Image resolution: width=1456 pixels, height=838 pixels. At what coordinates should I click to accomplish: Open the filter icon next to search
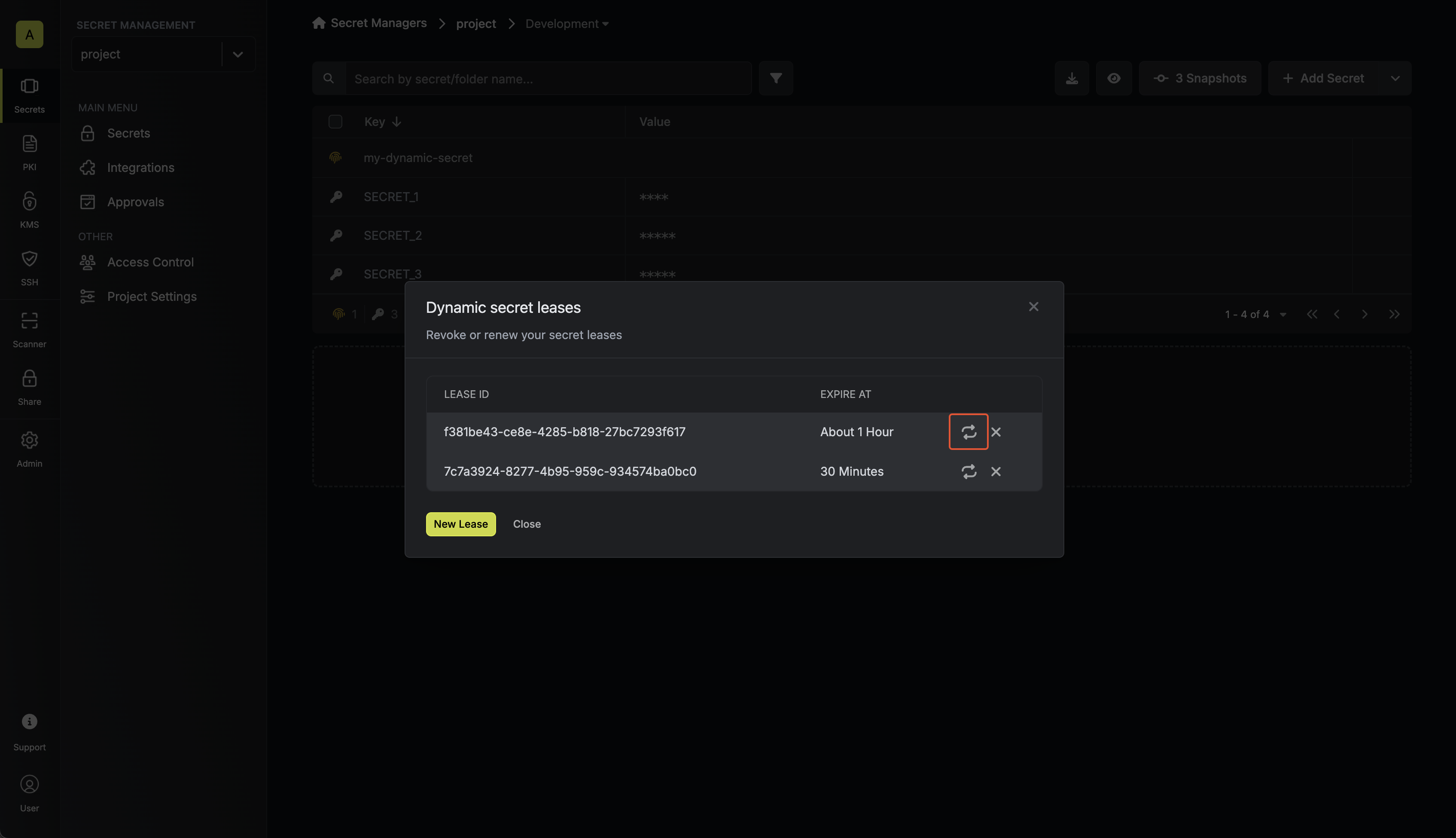(x=776, y=78)
